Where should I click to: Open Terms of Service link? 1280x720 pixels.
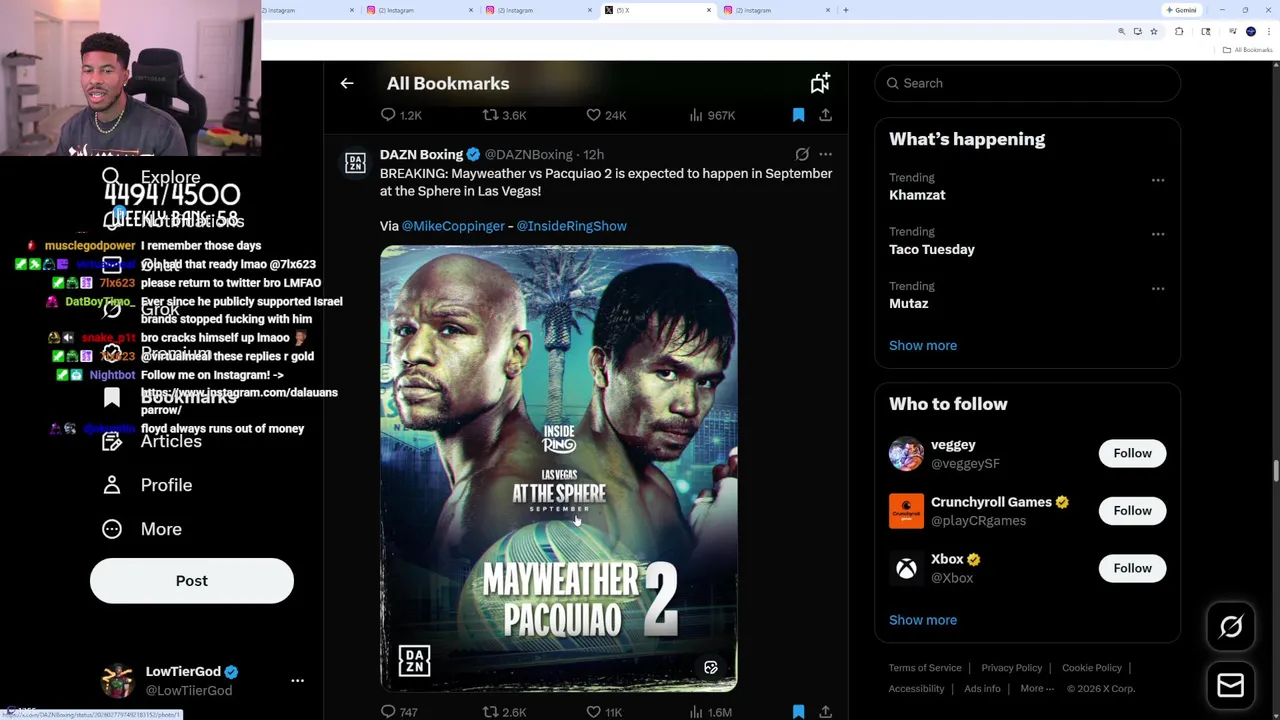925,668
